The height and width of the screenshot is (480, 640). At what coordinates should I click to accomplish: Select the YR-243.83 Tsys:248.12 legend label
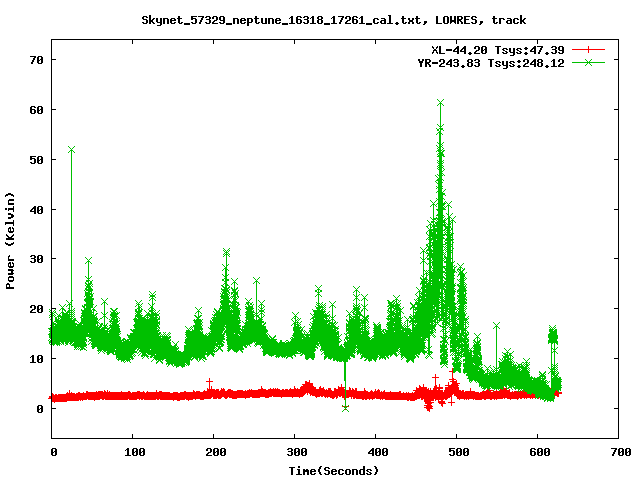(491, 63)
